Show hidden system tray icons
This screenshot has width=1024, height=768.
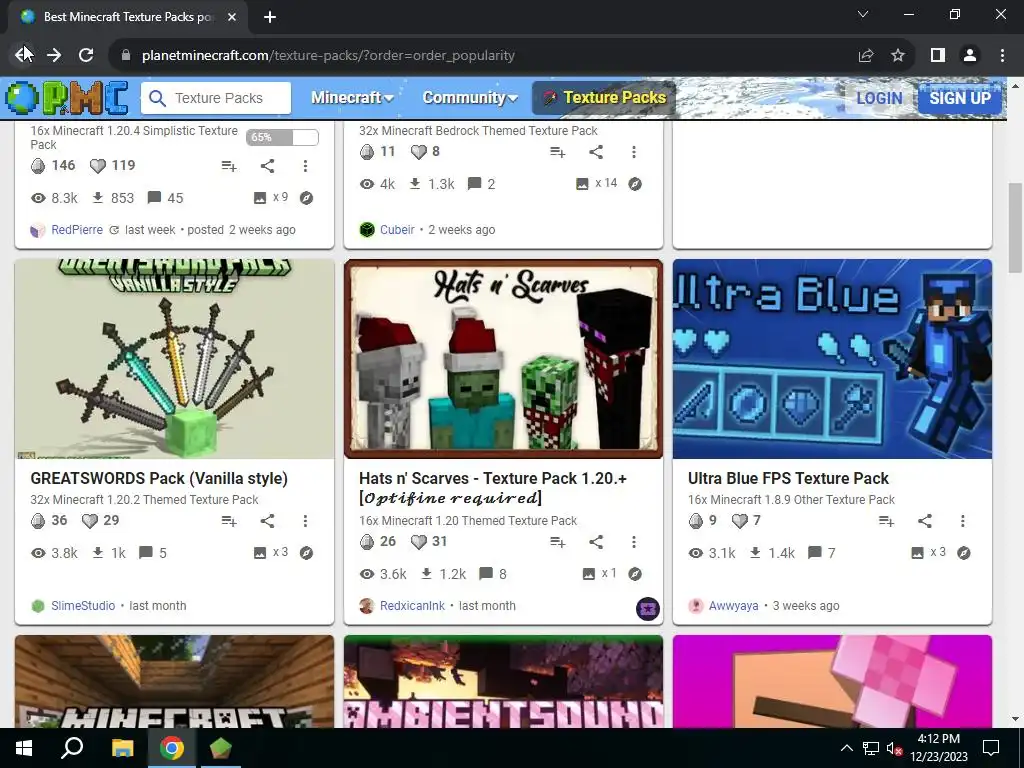pyautogui.click(x=846, y=748)
